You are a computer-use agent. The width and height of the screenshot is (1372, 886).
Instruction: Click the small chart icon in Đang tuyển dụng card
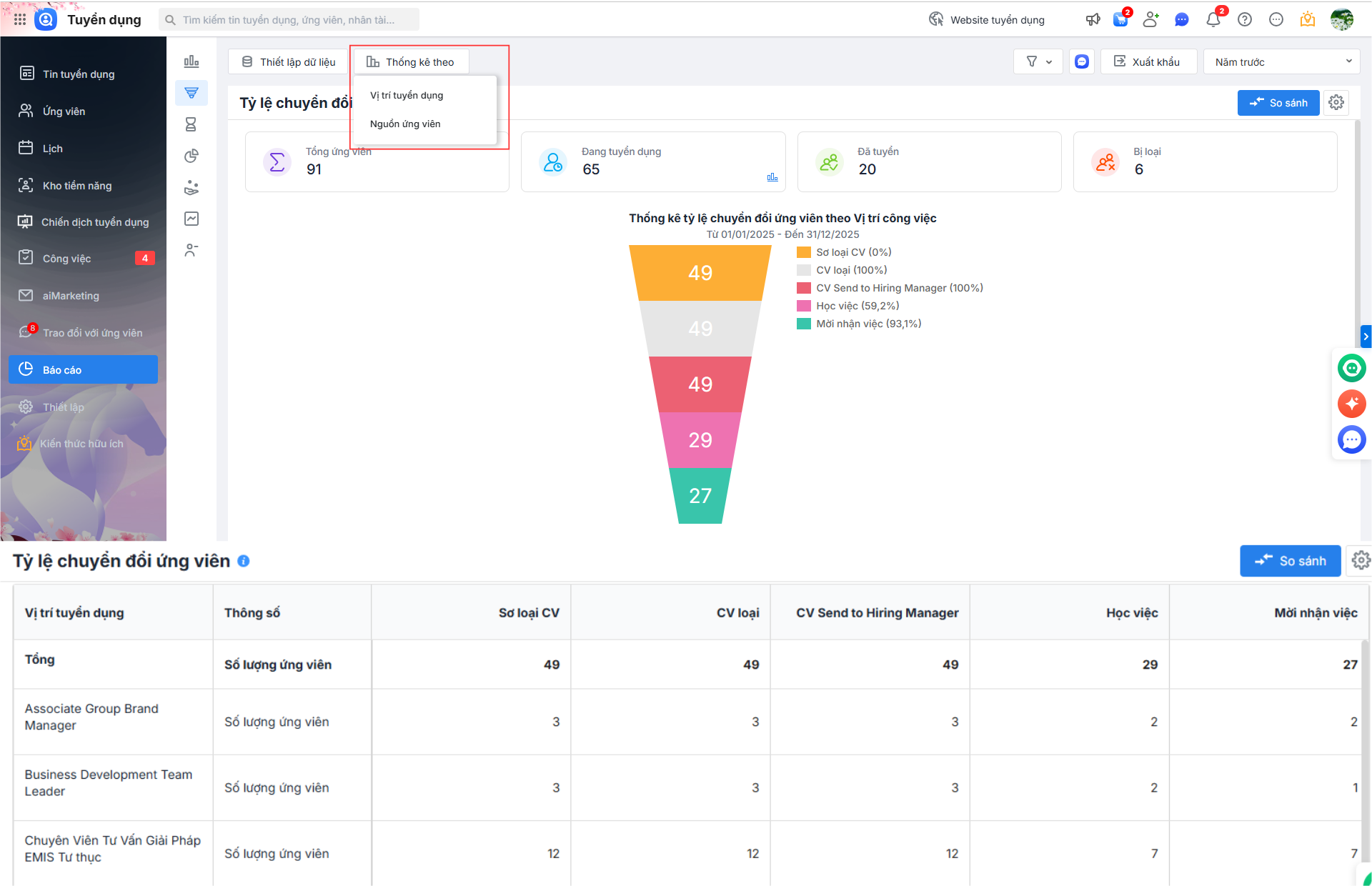(772, 177)
